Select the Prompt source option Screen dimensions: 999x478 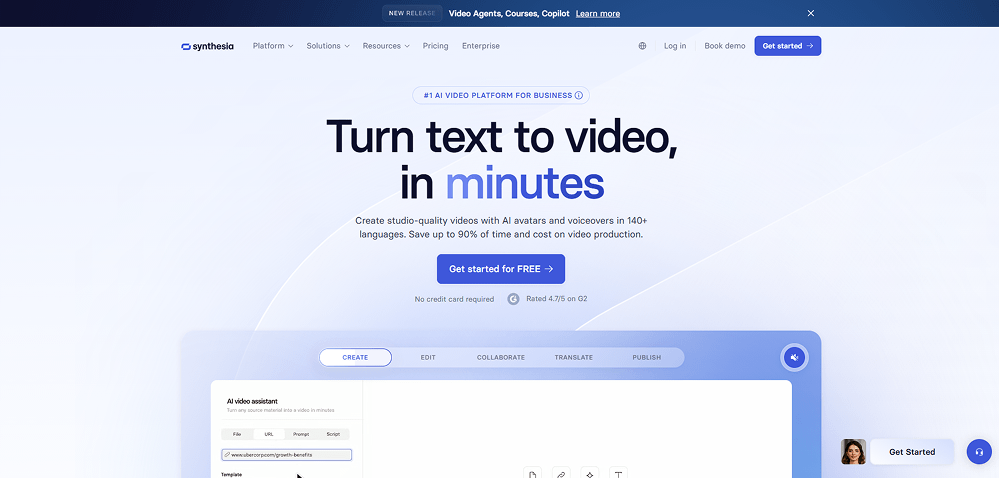click(301, 434)
